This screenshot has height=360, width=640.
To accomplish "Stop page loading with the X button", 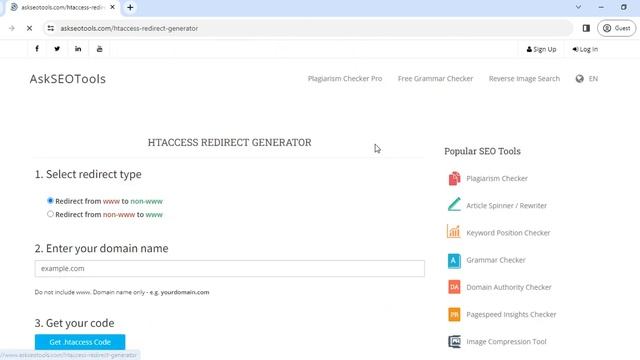I will tap(29, 28).
